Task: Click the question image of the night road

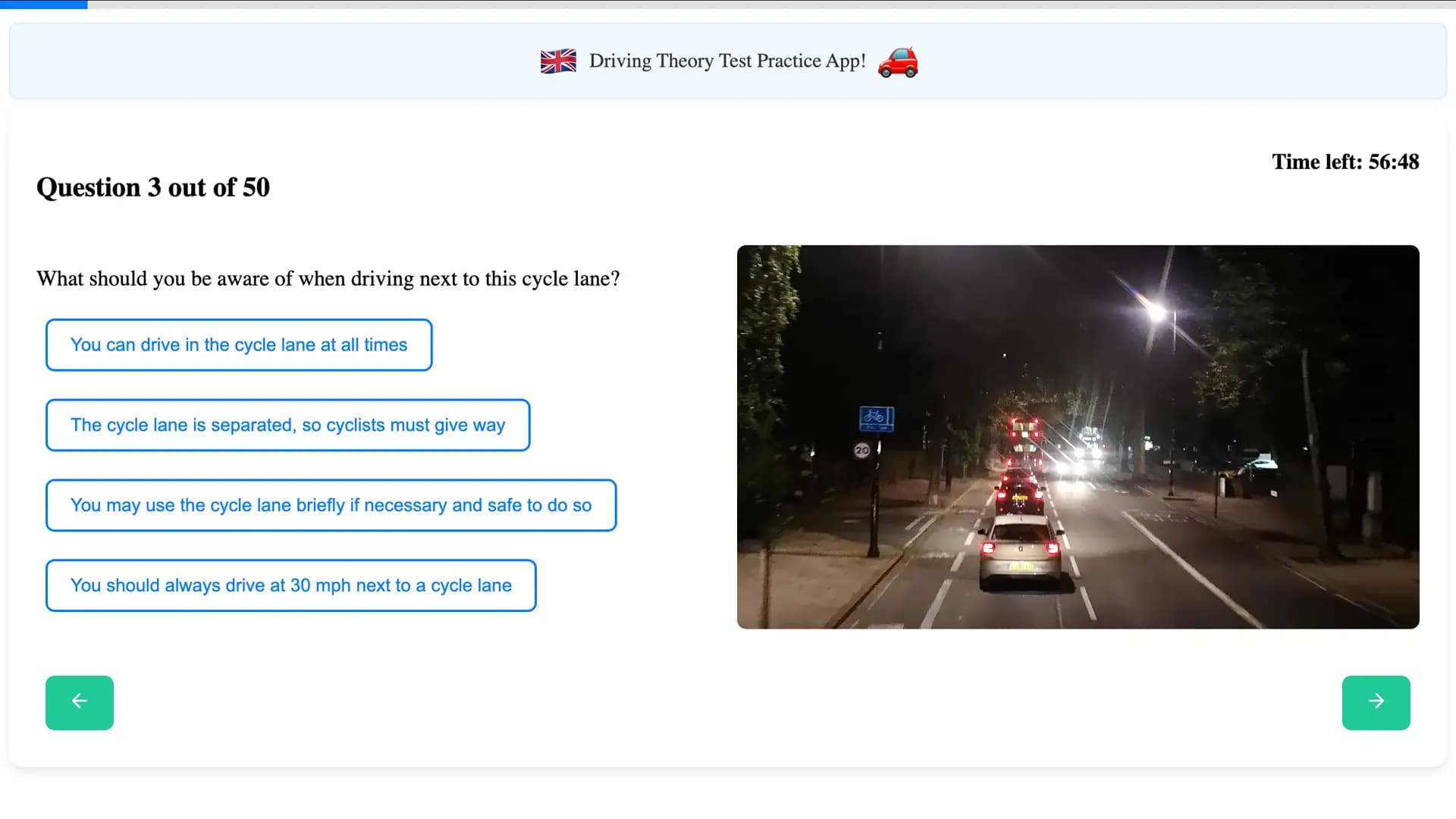Action: [1078, 437]
